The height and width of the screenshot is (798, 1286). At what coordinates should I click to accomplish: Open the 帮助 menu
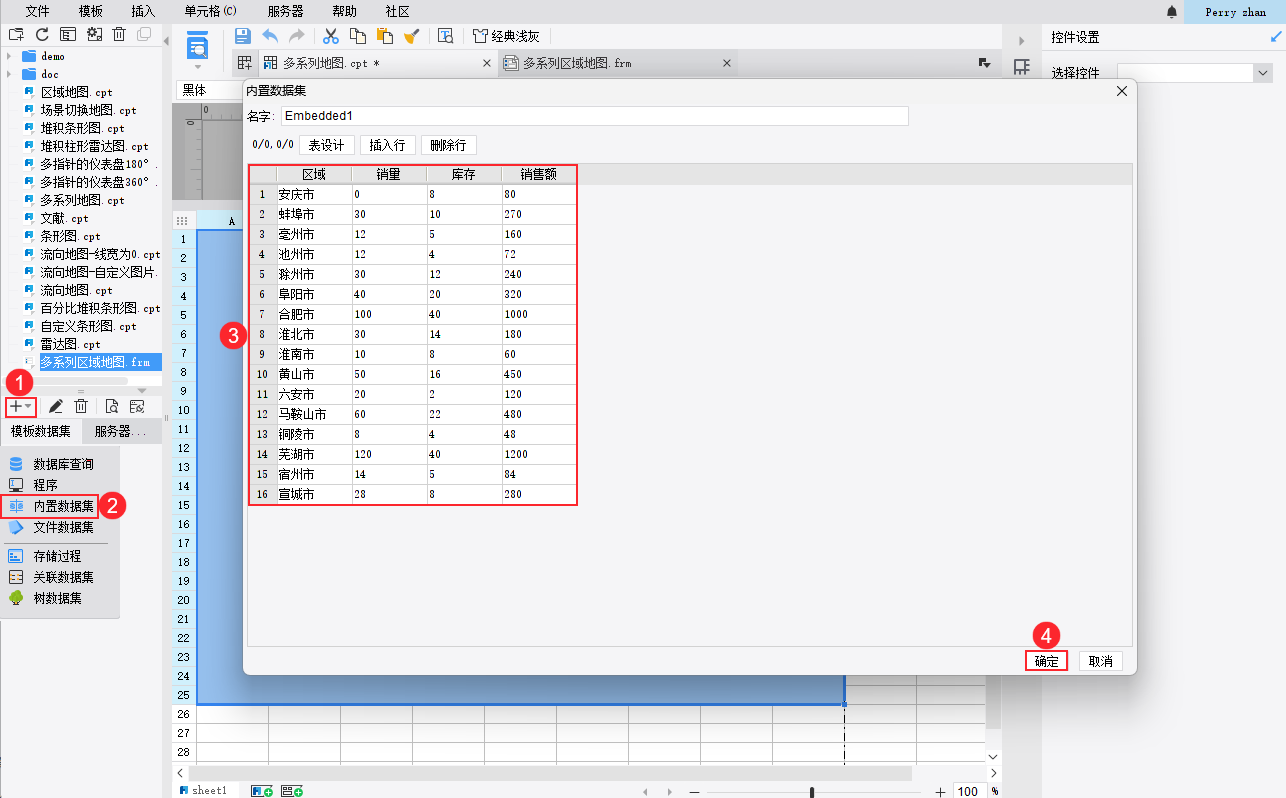coord(344,11)
